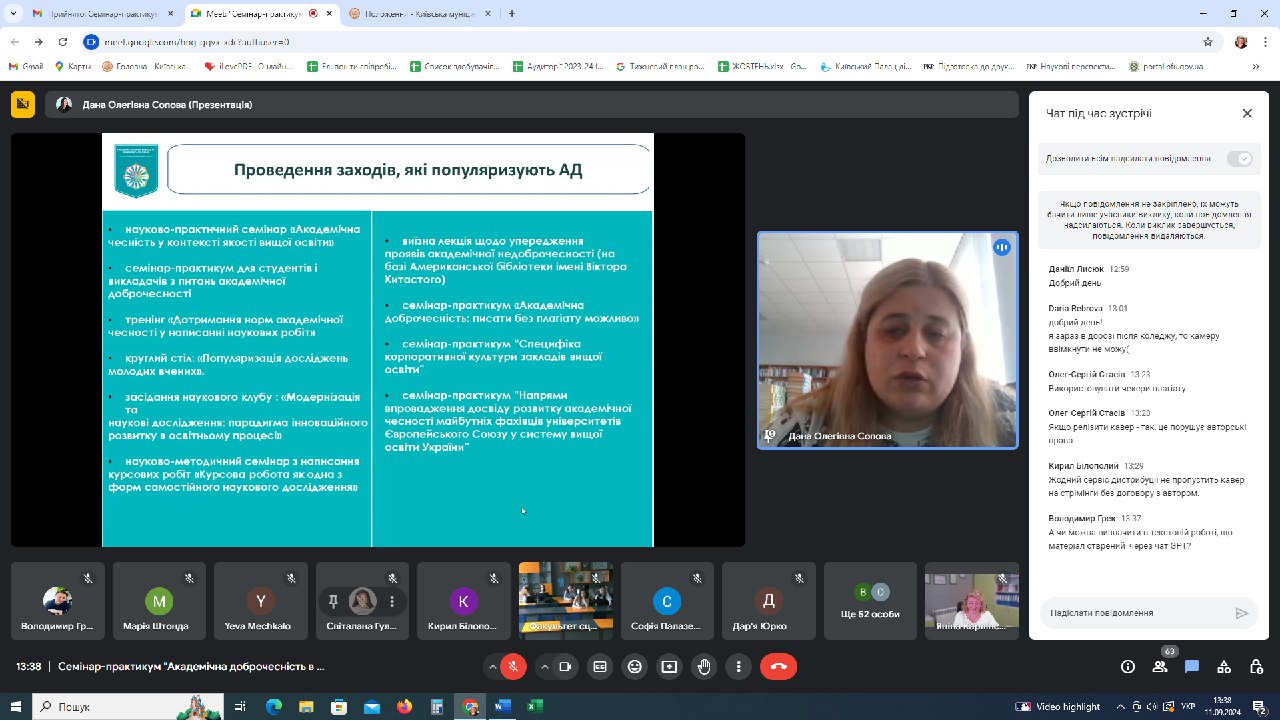Select the active Meet tab
Screen dimensions: 1280x720
(x=260, y=14)
